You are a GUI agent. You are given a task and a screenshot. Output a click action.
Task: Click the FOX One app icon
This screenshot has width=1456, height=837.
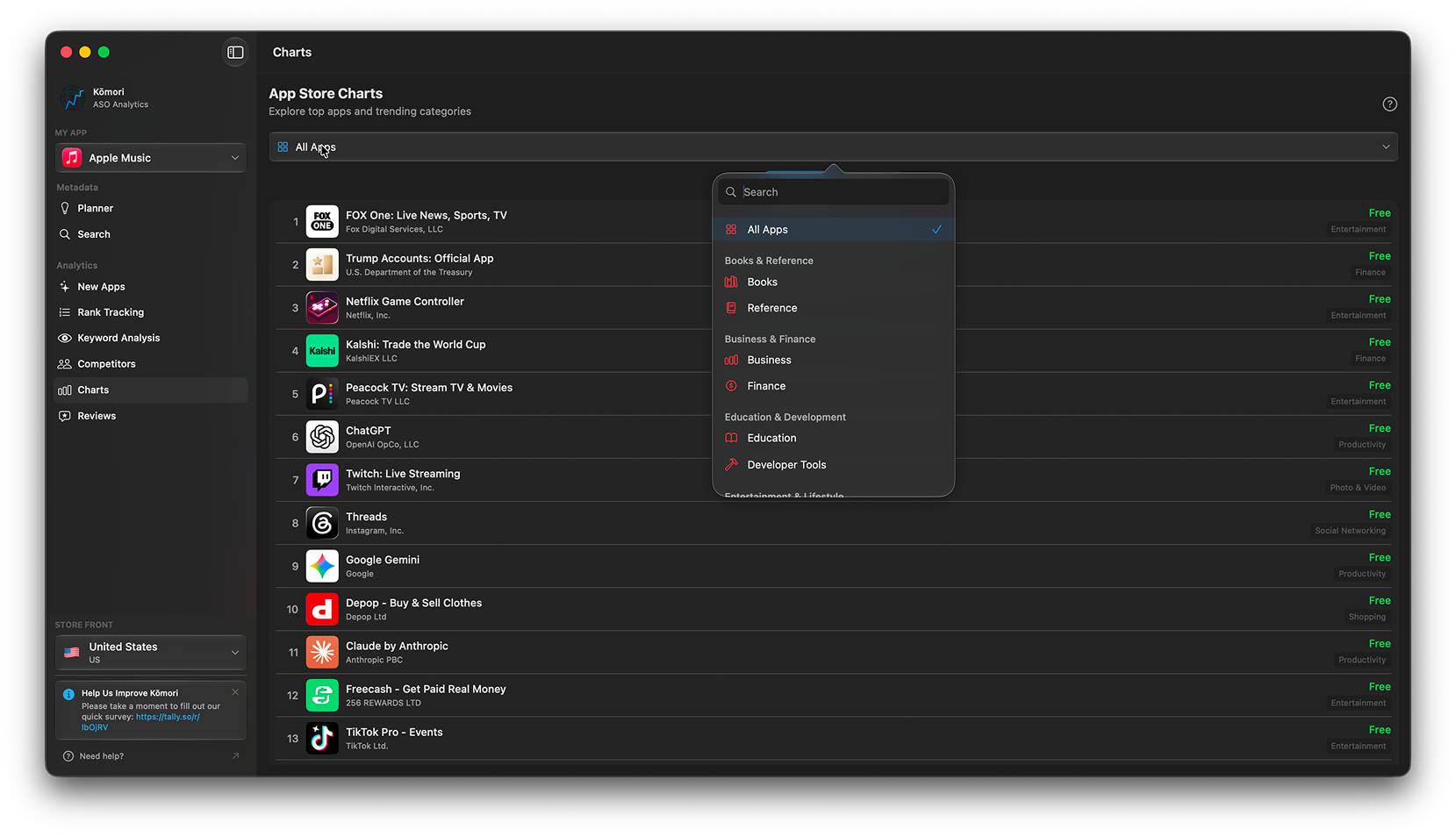pos(322,222)
